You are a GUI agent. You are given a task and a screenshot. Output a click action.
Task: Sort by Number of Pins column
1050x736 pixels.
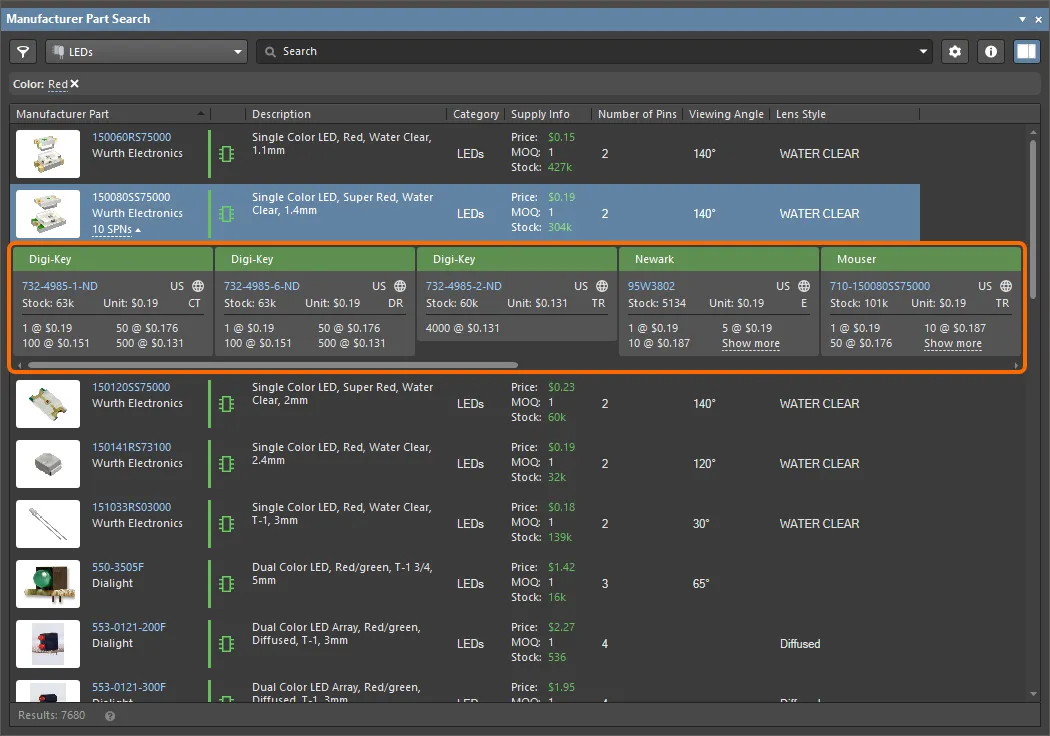[637, 114]
